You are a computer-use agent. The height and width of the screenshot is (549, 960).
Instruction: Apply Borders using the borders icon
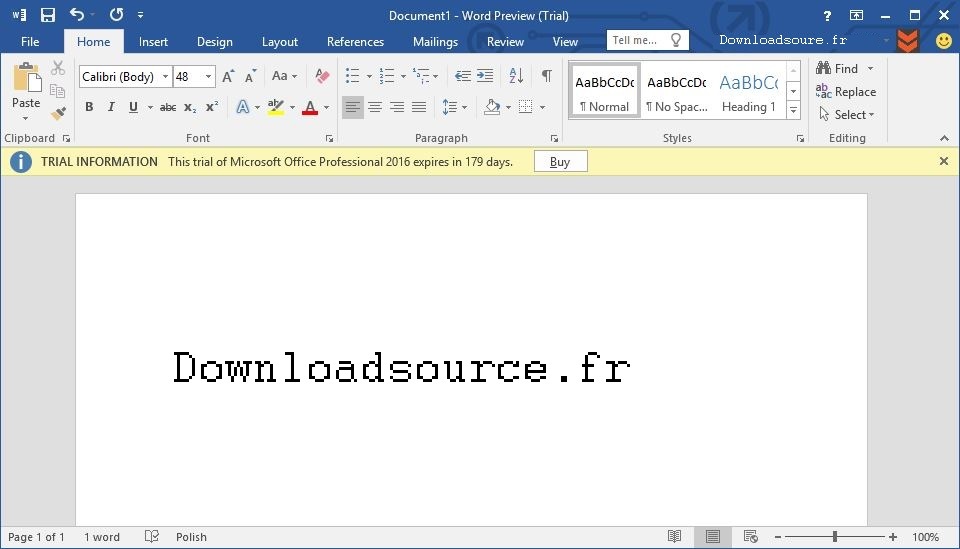[x=525, y=107]
